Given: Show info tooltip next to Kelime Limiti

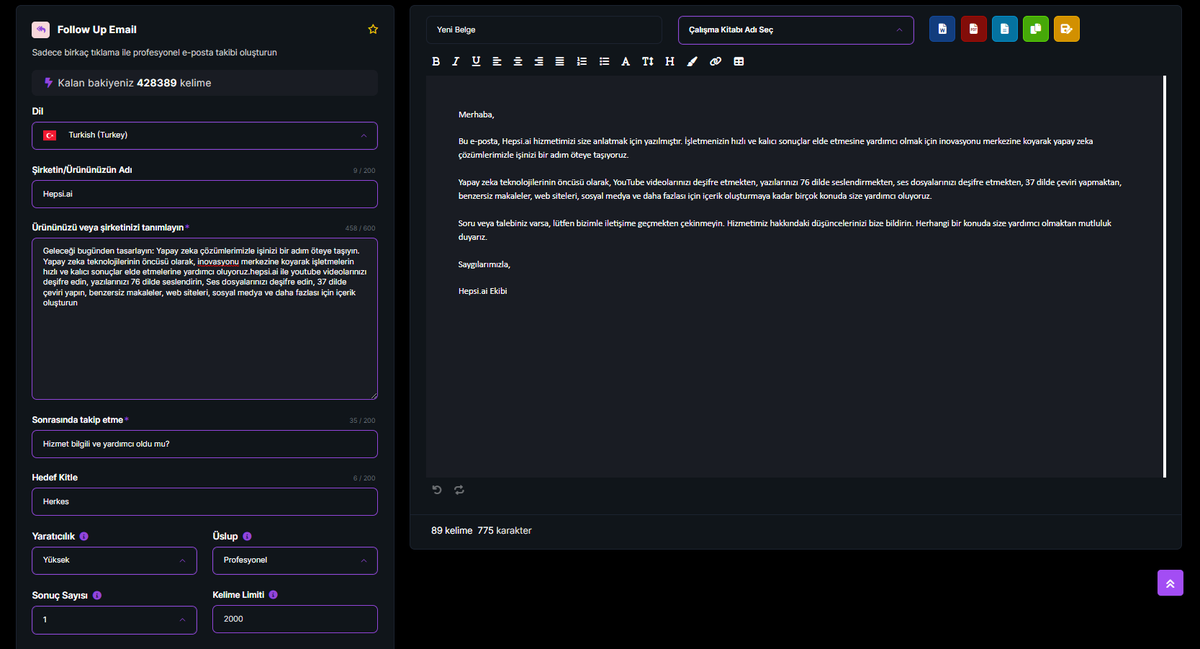Looking at the screenshot, I should (x=273, y=594).
